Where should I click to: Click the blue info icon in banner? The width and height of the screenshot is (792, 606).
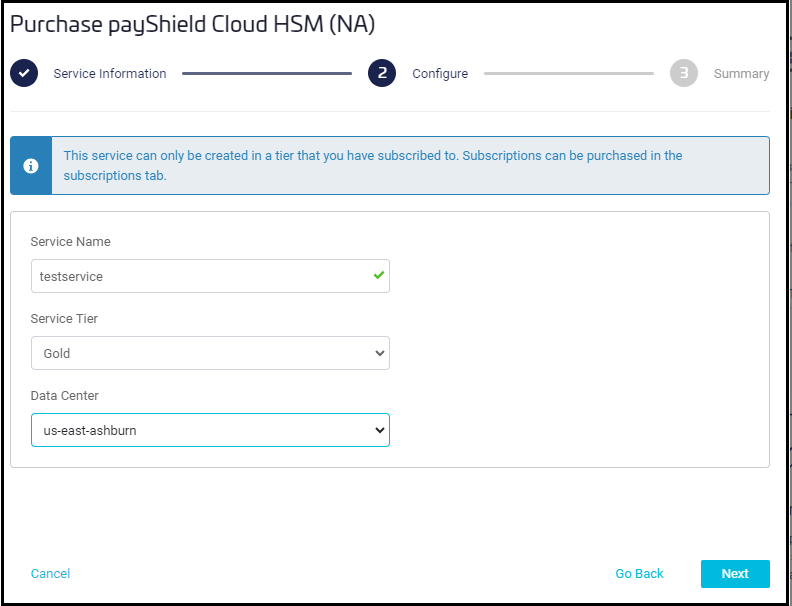click(31, 166)
